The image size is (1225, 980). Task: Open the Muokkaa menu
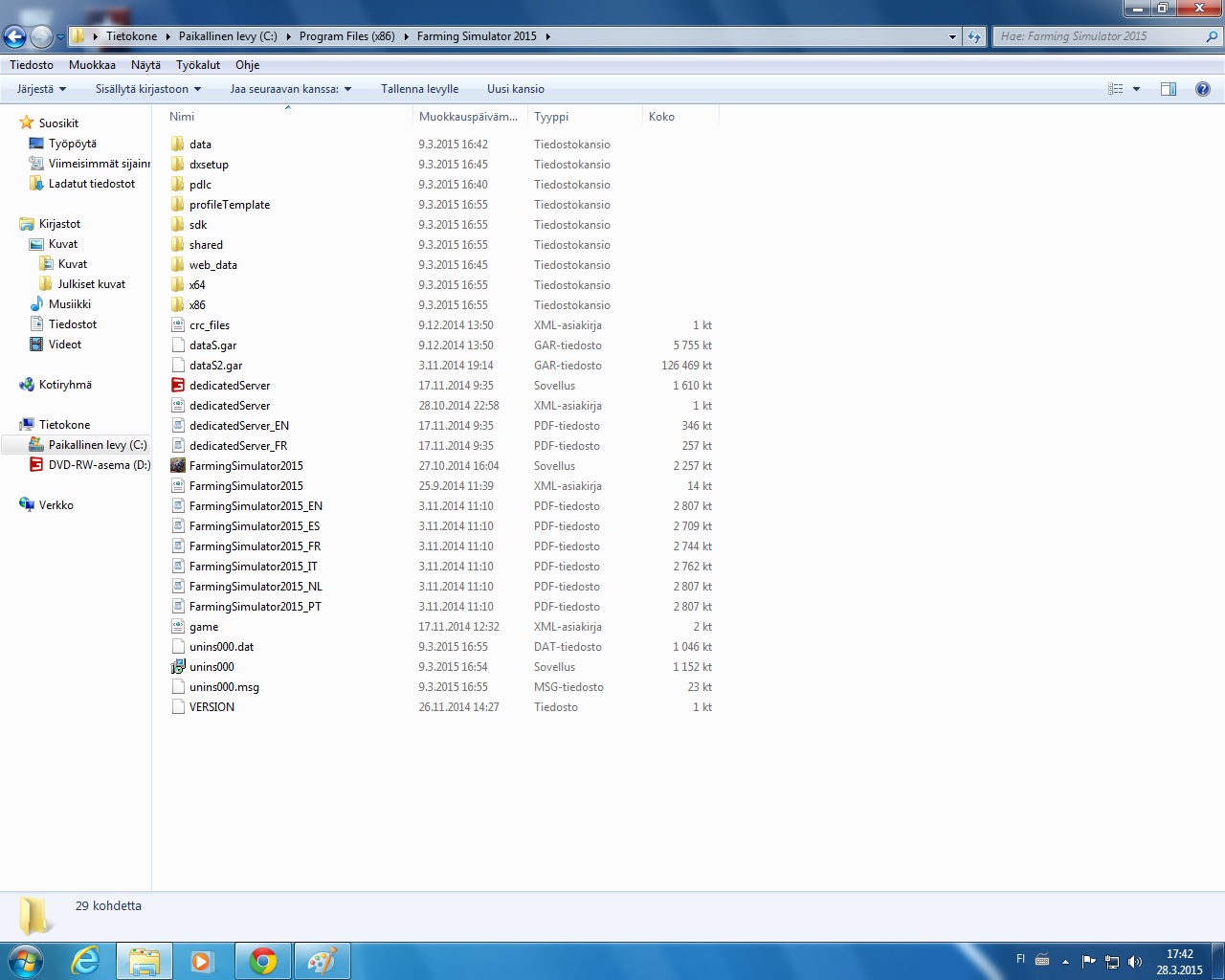click(92, 65)
